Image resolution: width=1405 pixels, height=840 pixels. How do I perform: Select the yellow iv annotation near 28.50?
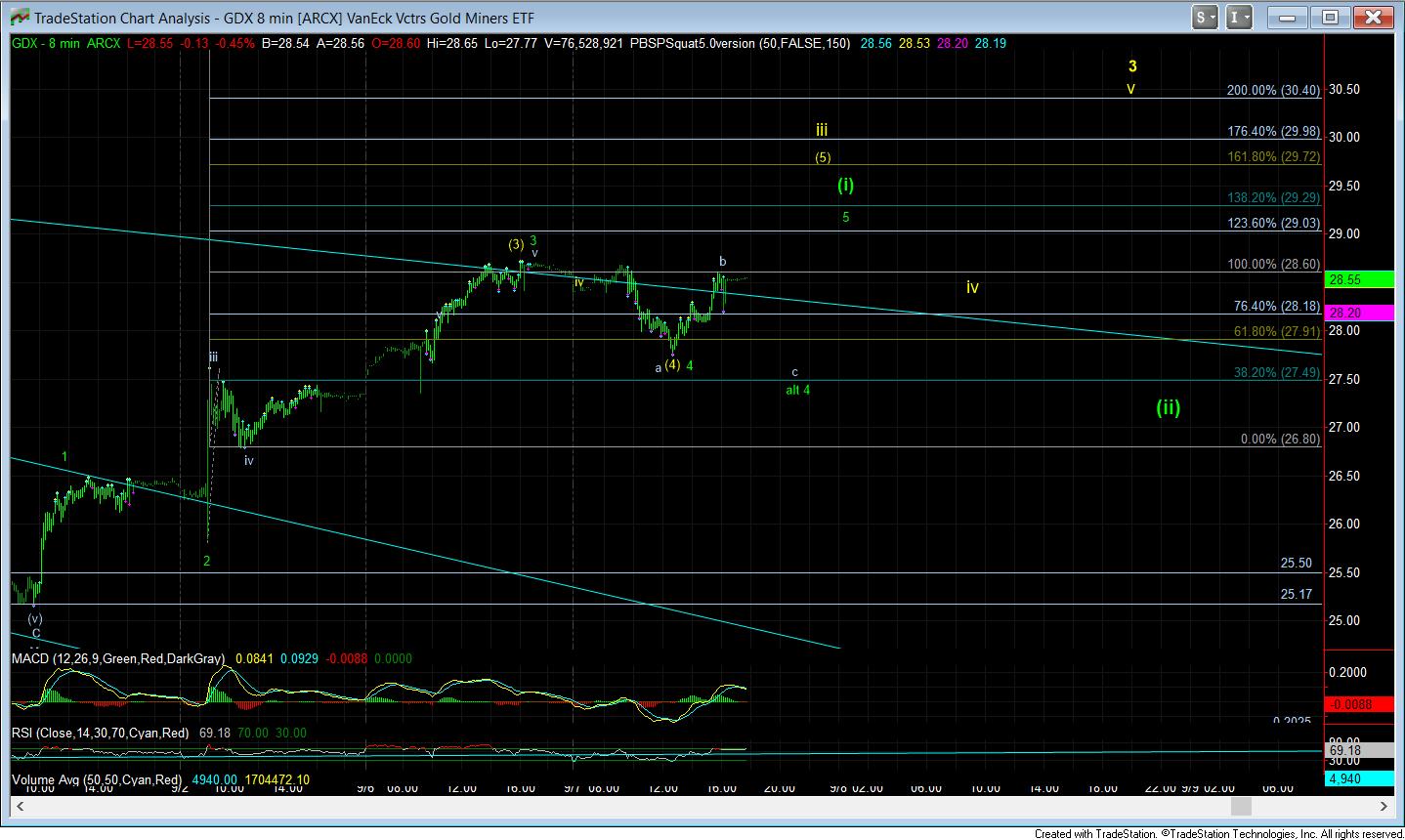(x=972, y=287)
